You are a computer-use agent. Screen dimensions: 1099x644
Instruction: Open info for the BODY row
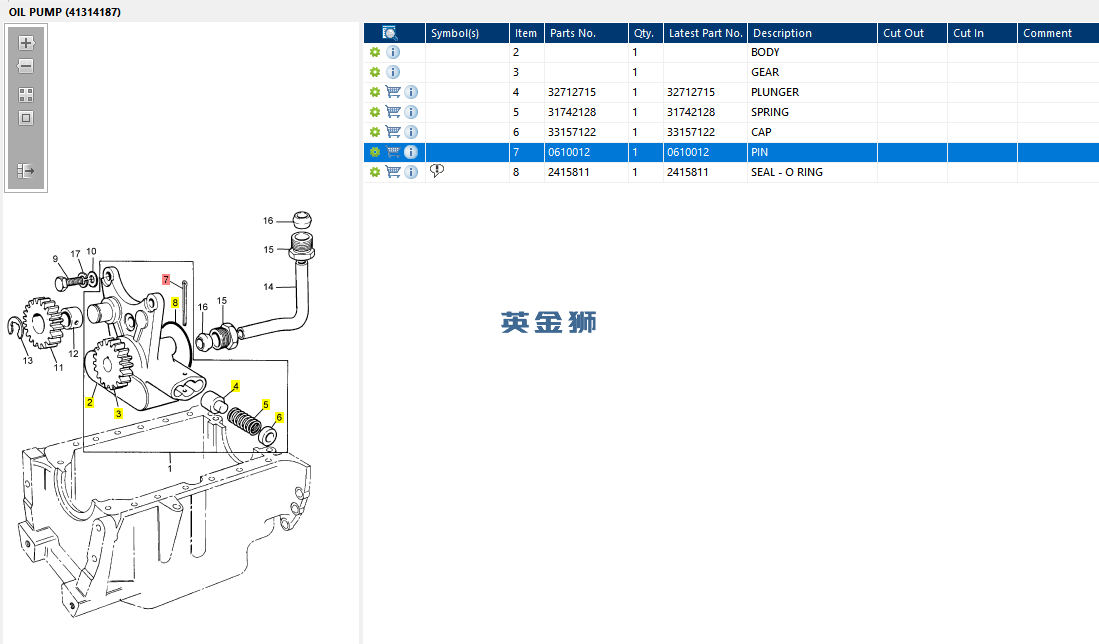click(393, 53)
